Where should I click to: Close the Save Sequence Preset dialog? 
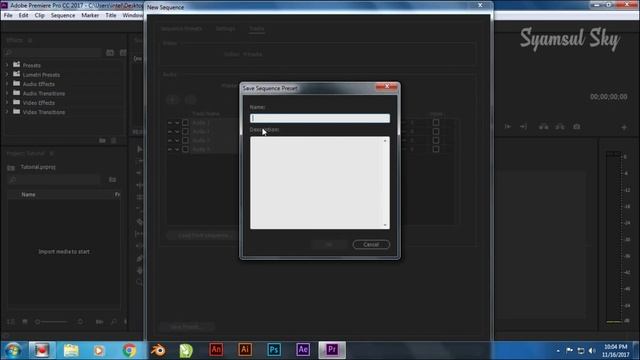point(386,86)
